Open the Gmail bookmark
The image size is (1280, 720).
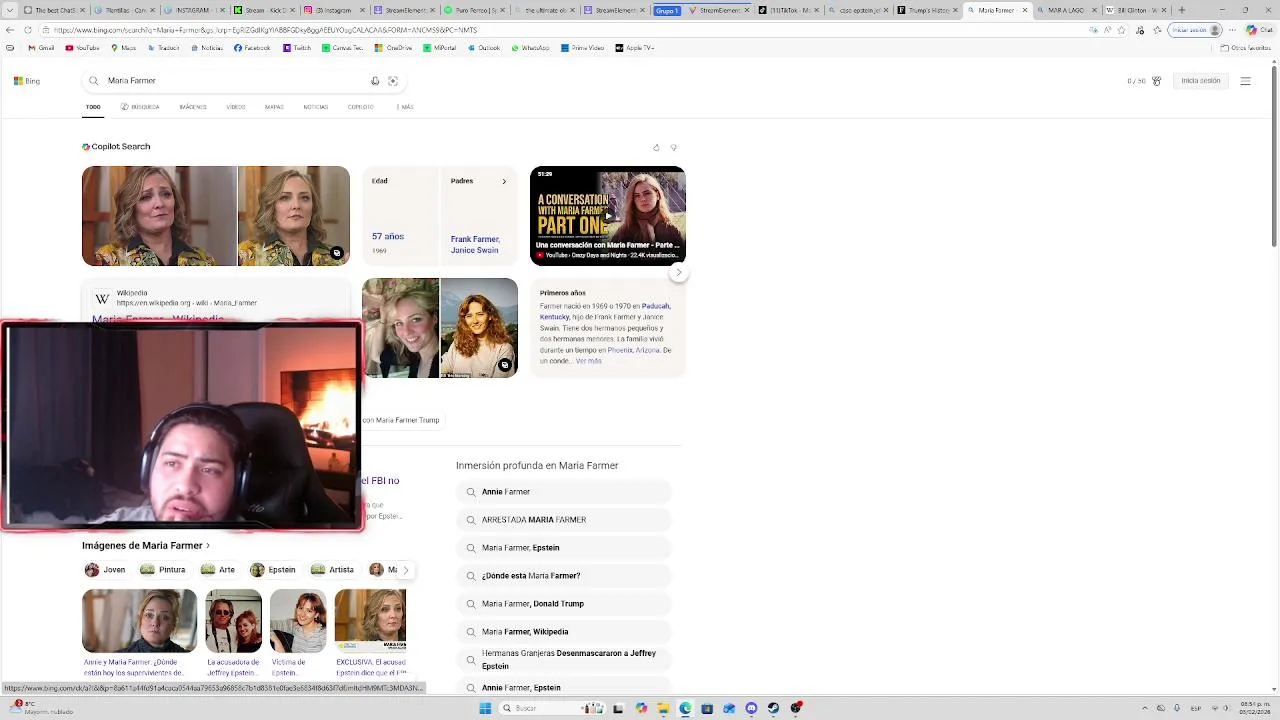(42, 48)
